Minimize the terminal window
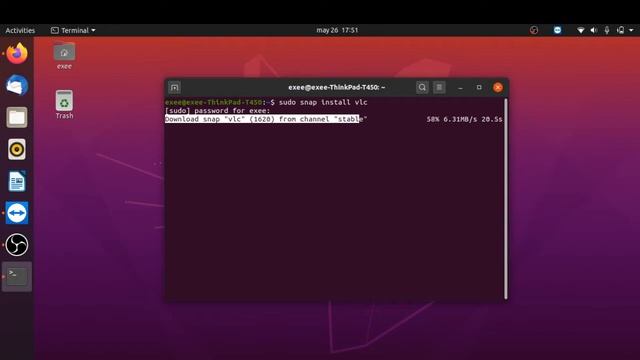Screen dimensions: 640x360 pos(460,87)
